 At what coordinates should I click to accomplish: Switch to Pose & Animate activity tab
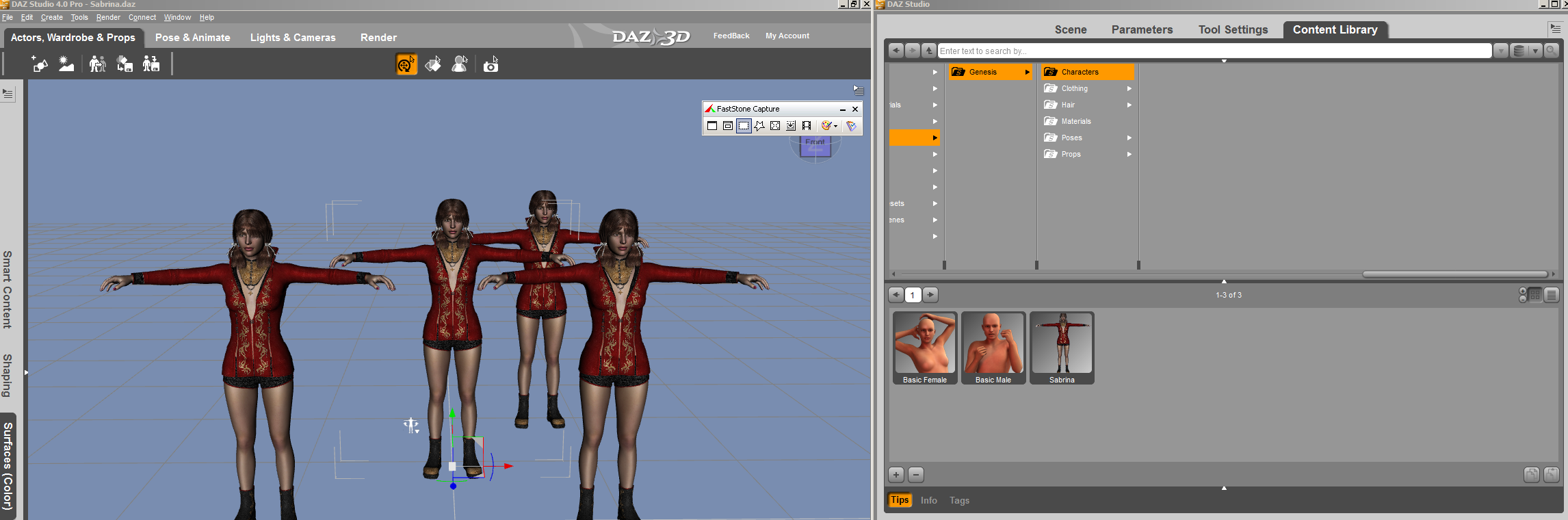[193, 38]
